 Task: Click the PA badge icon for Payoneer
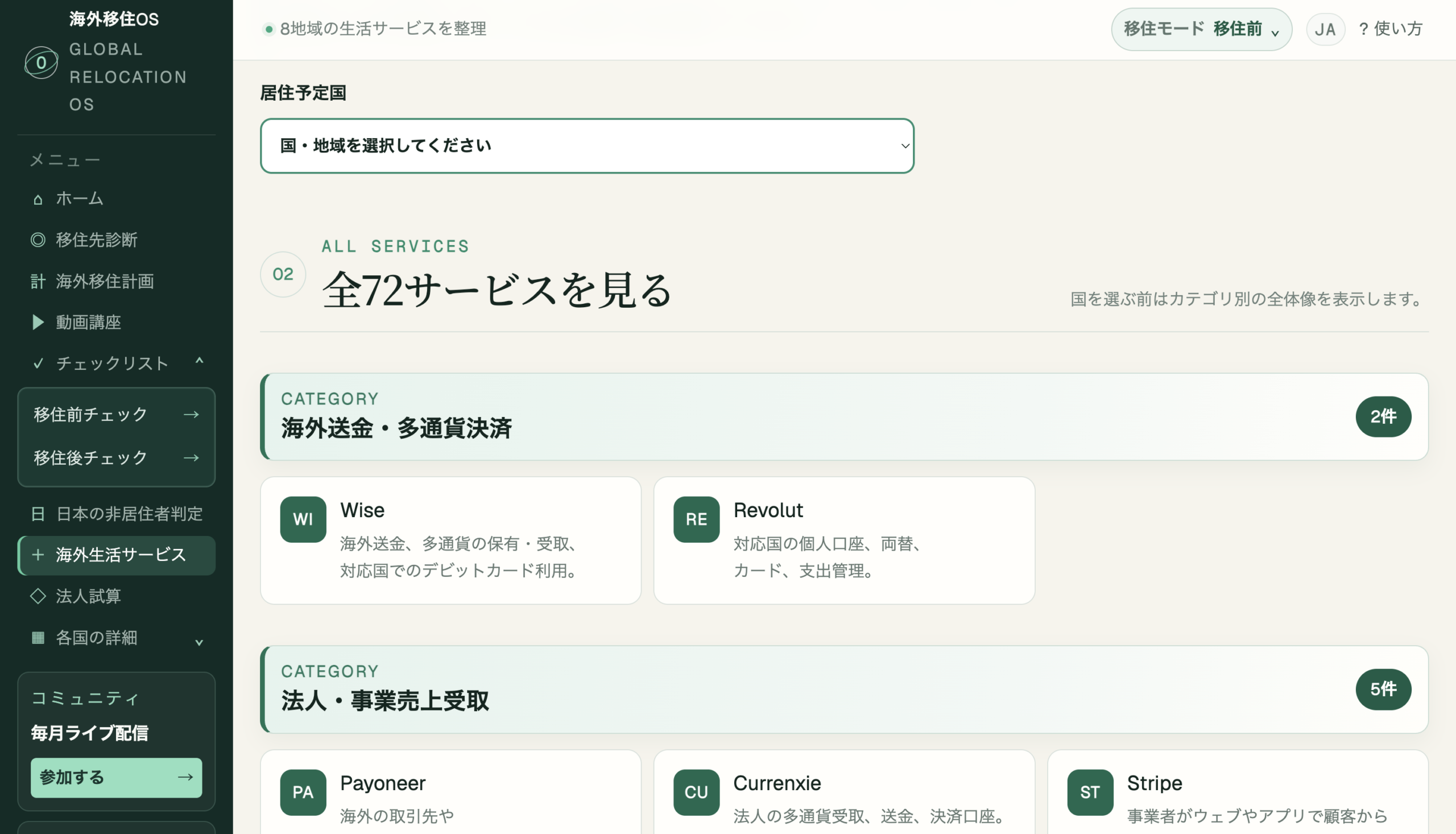303,792
